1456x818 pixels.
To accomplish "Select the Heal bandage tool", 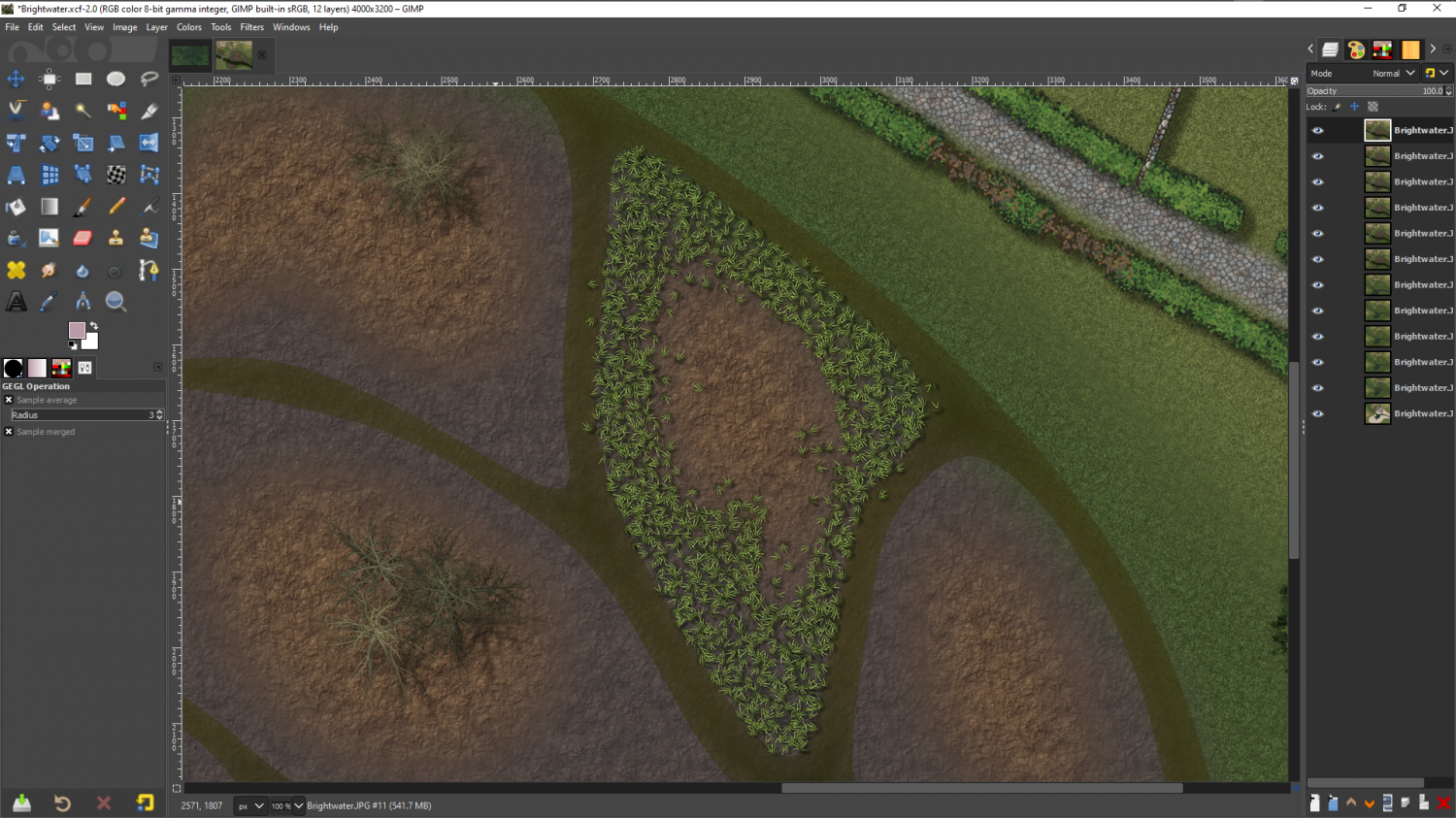I will click(17, 271).
